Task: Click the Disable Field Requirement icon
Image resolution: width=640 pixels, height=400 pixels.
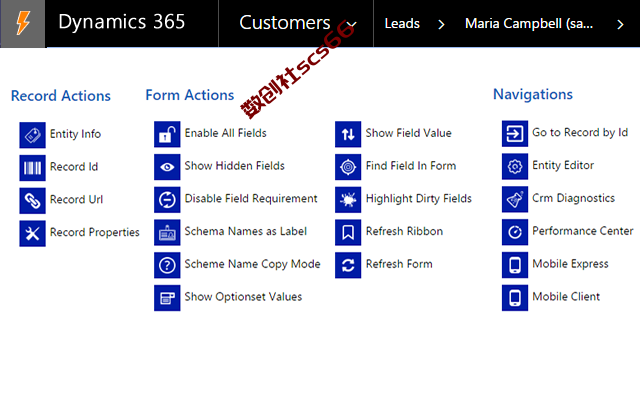Action: [167, 200]
